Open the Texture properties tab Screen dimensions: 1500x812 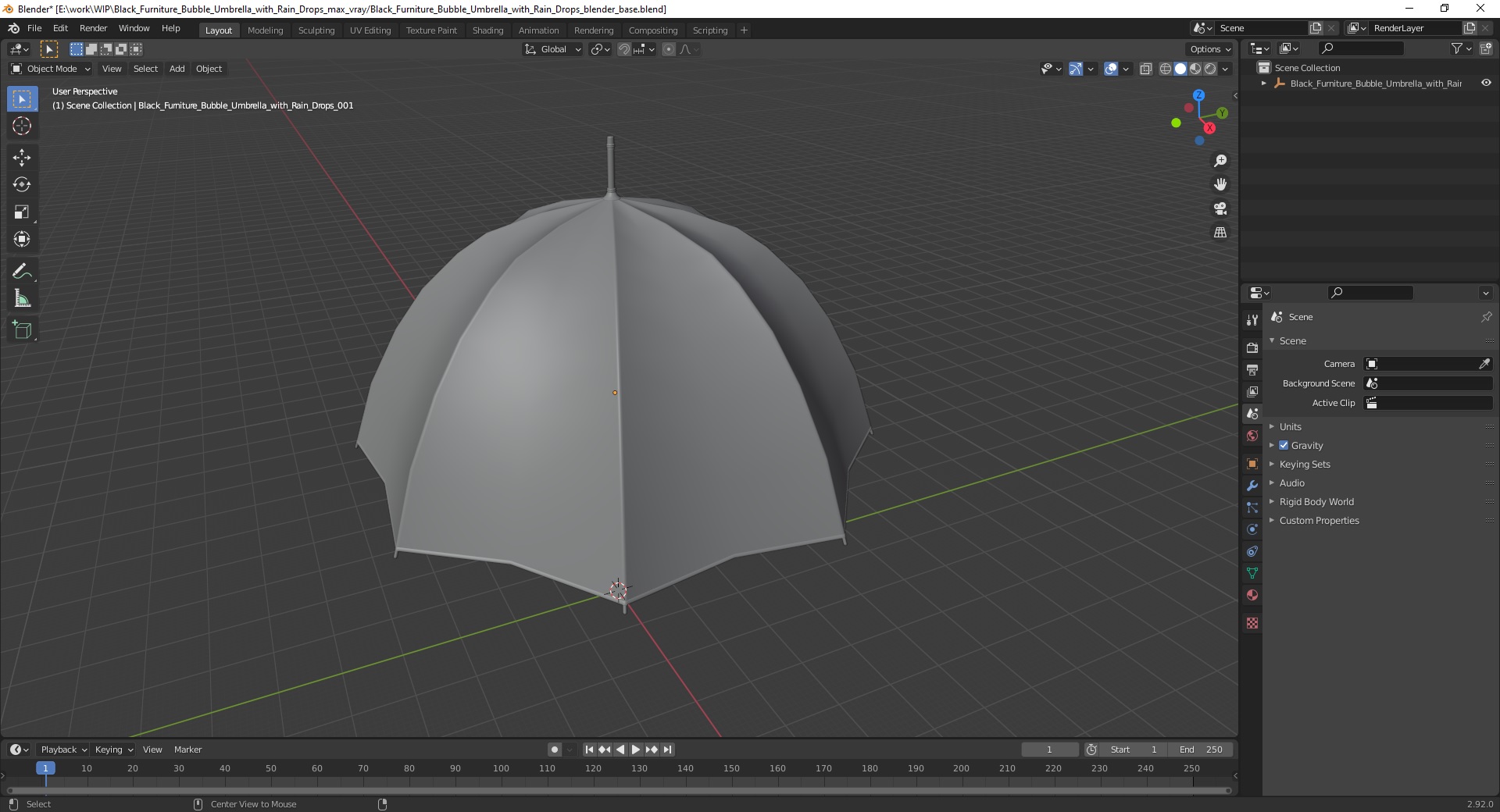[1252, 623]
